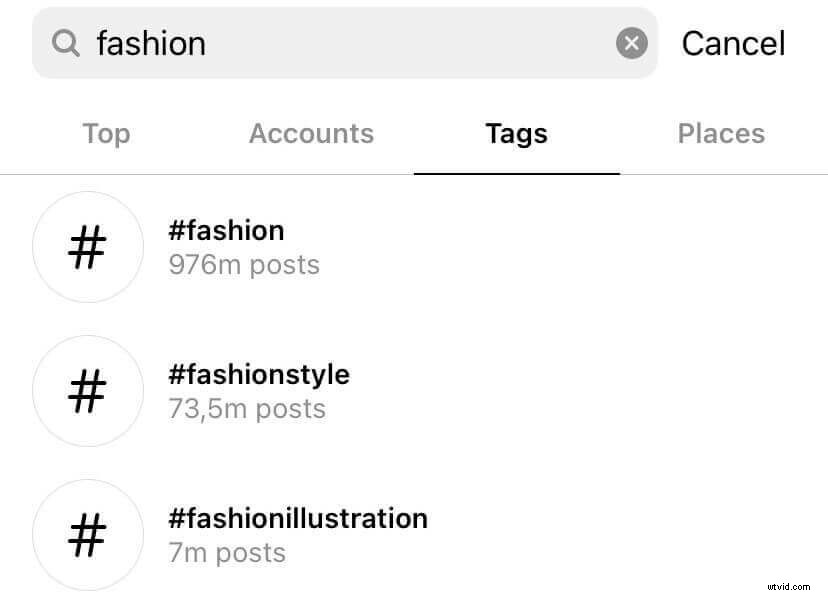The image size is (828, 596).
Task: Click the hashtag circle next to 73,5m posts
Action: tap(88, 391)
